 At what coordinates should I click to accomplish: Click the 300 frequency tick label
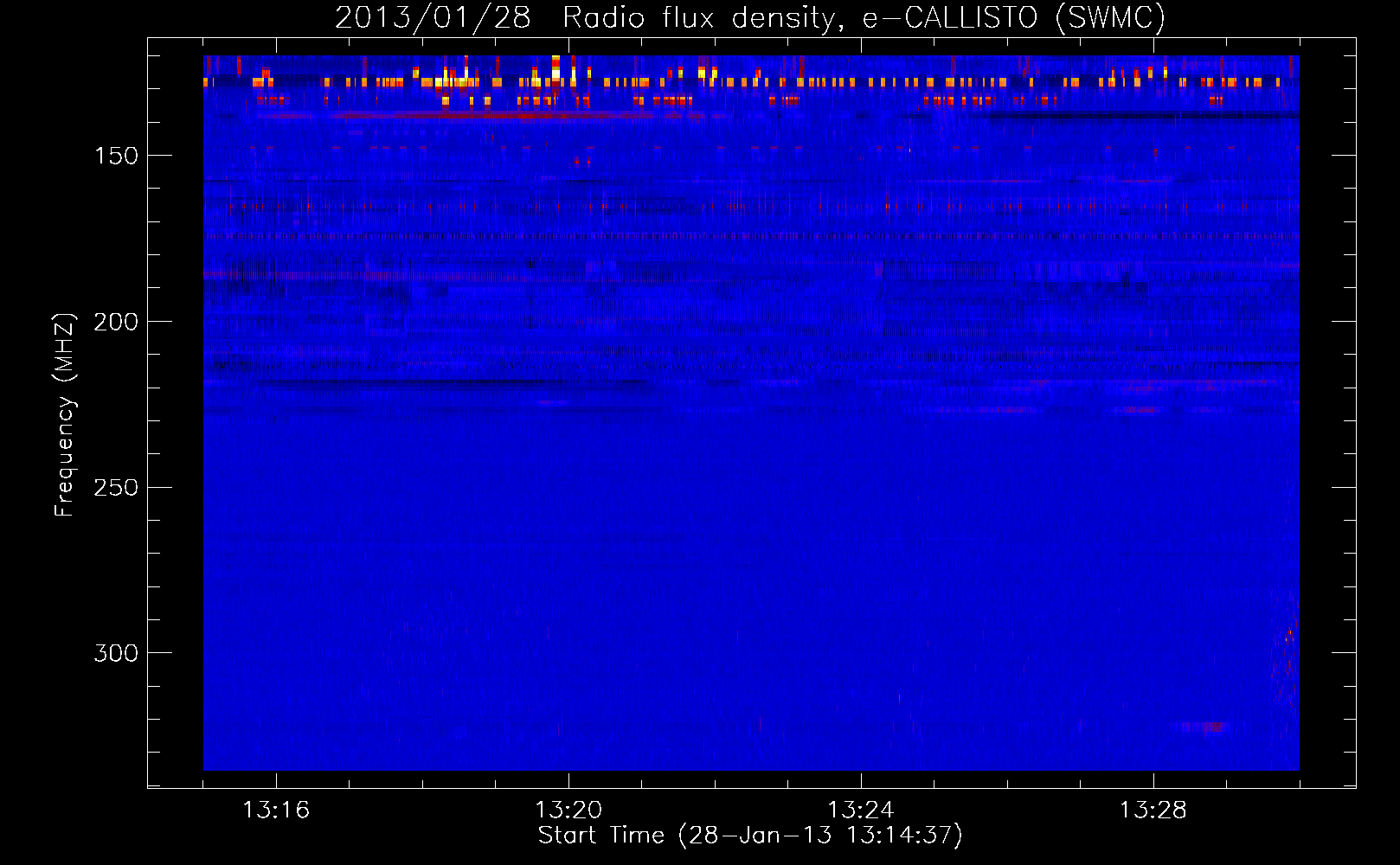click(x=117, y=653)
